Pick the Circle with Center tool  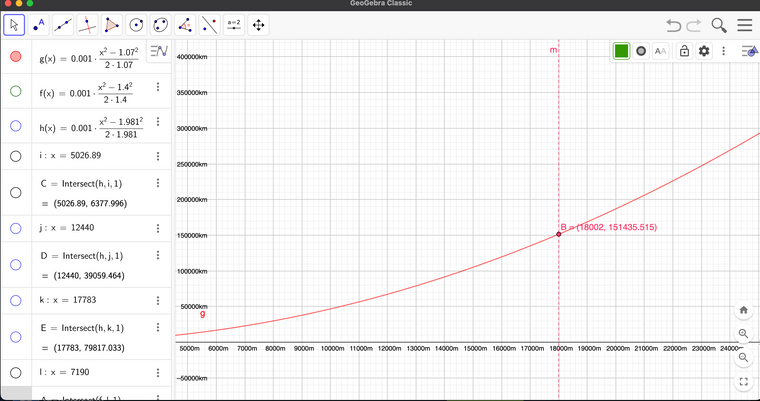coord(136,24)
